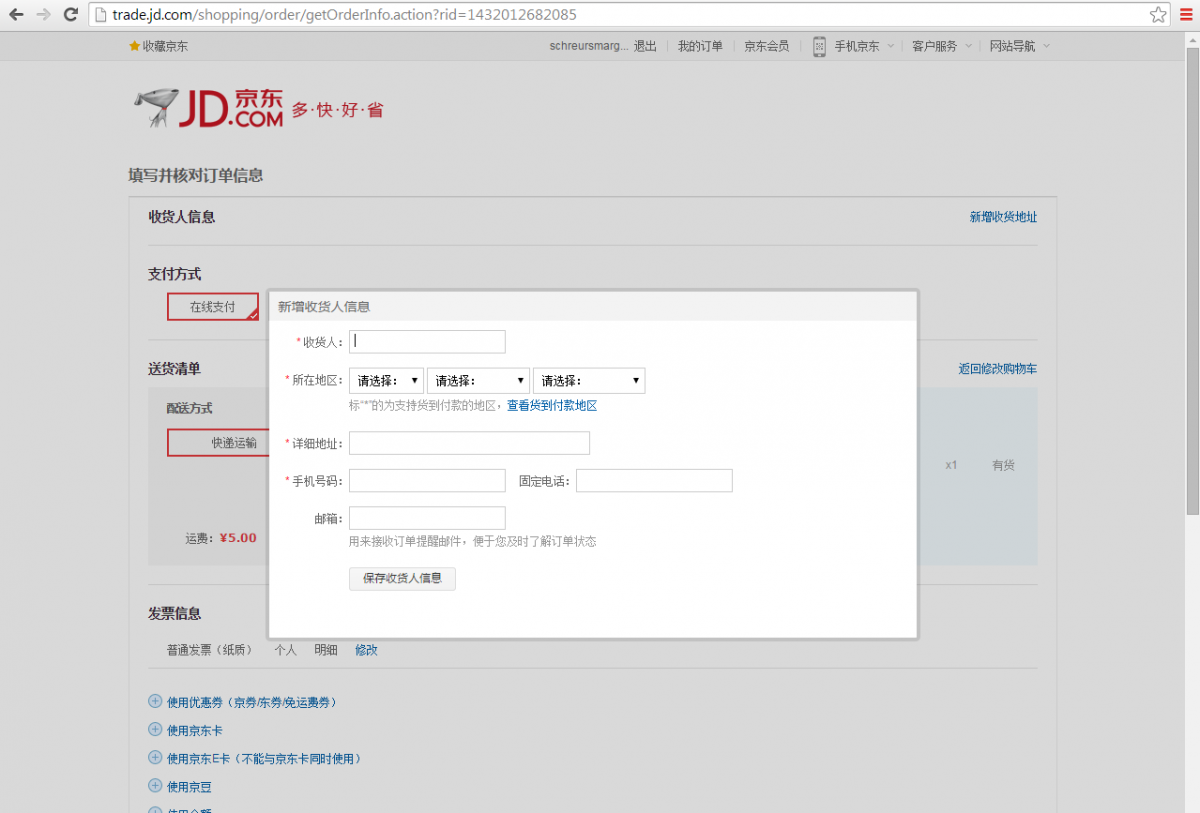
Task: Open 我的订单 in top bar
Action: [700, 46]
